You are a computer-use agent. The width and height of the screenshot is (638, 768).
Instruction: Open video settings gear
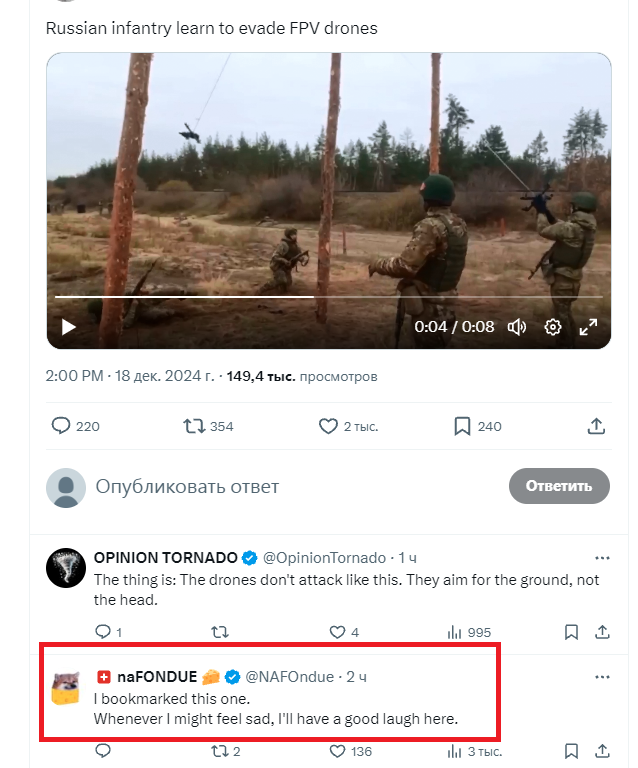coord(553,327)
